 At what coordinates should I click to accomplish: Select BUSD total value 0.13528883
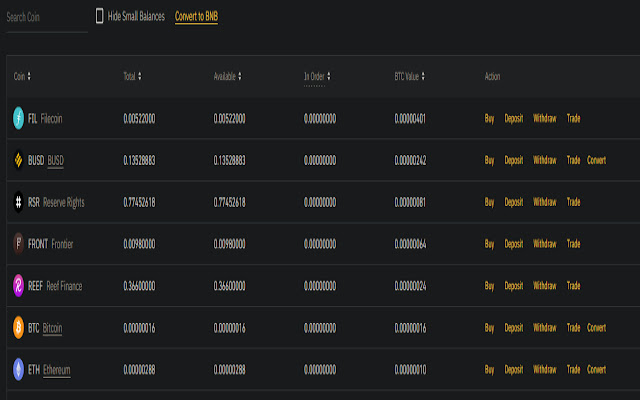pyautogui.click(x=139, y=160)
